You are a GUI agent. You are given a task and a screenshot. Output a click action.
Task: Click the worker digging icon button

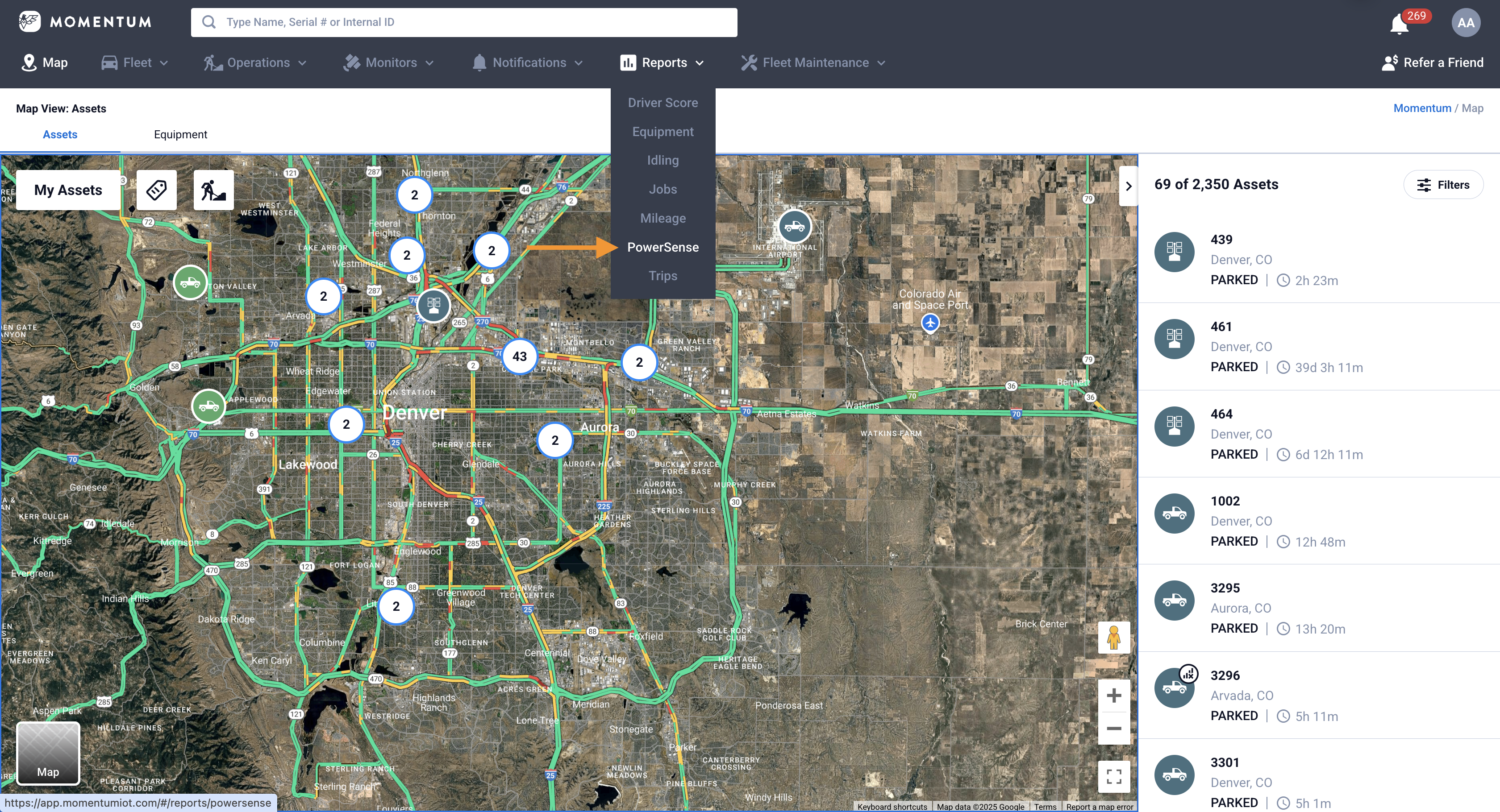pos(213,190)
